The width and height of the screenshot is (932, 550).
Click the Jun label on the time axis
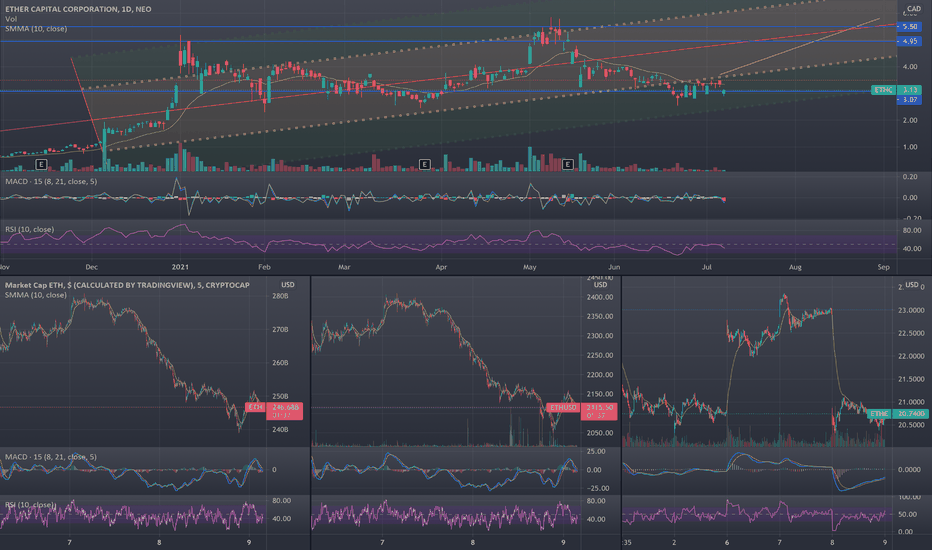pyautogui.click(x=614, y=267)
